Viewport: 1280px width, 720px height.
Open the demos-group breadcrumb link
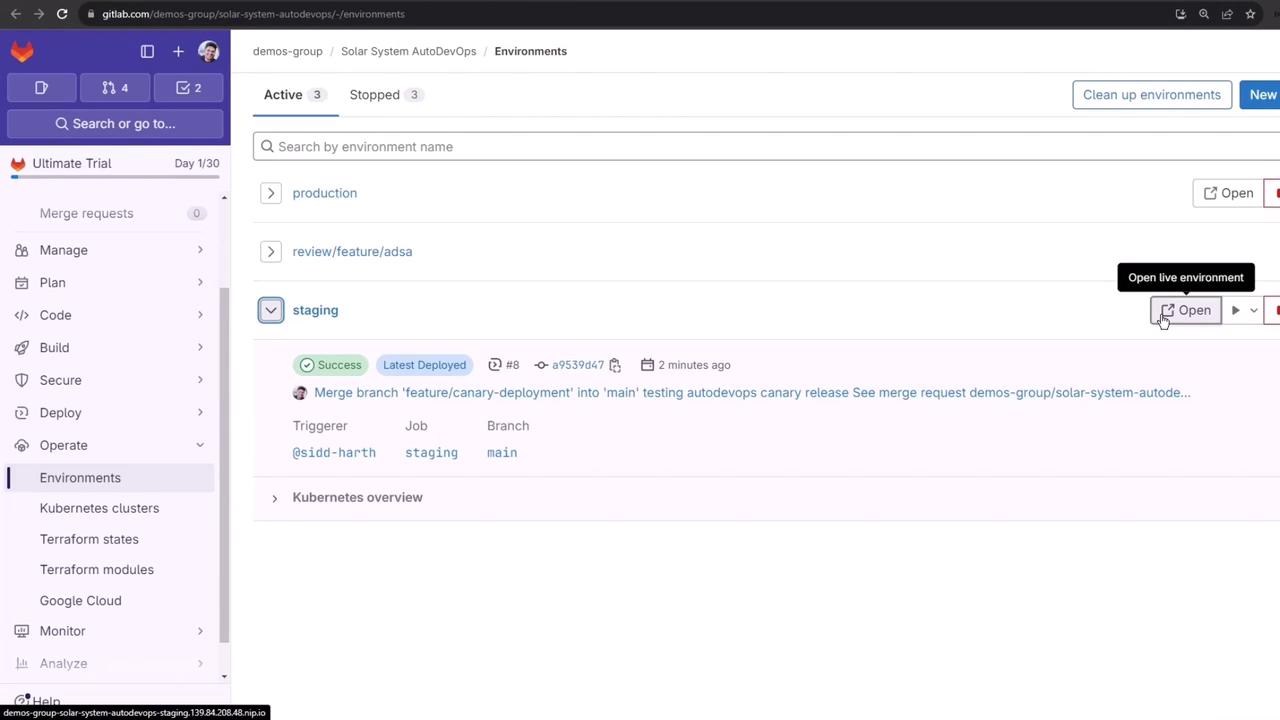click(x=288, y=51)
